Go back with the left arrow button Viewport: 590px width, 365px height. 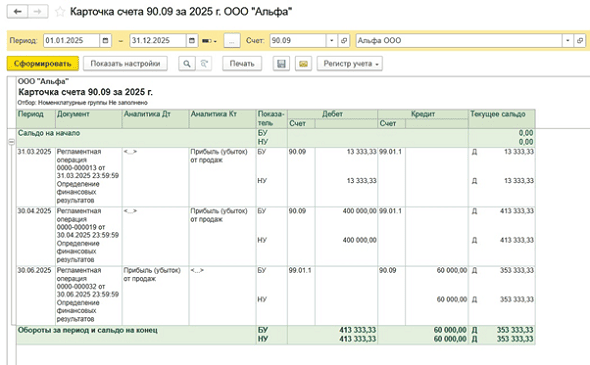click(x=17, y=11)
